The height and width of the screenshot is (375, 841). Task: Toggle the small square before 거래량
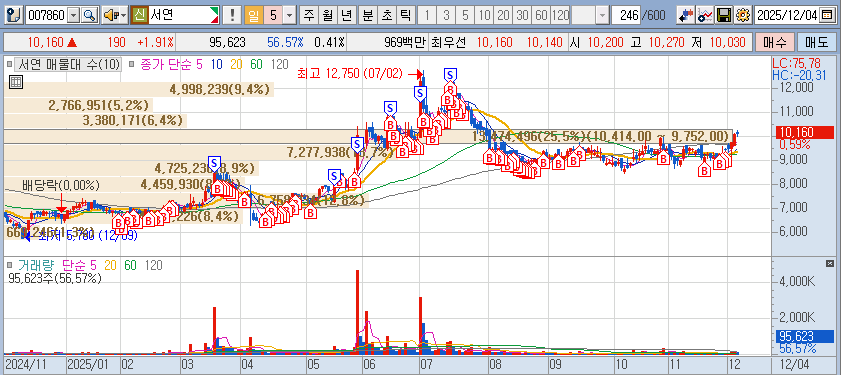tap(9, 264)
